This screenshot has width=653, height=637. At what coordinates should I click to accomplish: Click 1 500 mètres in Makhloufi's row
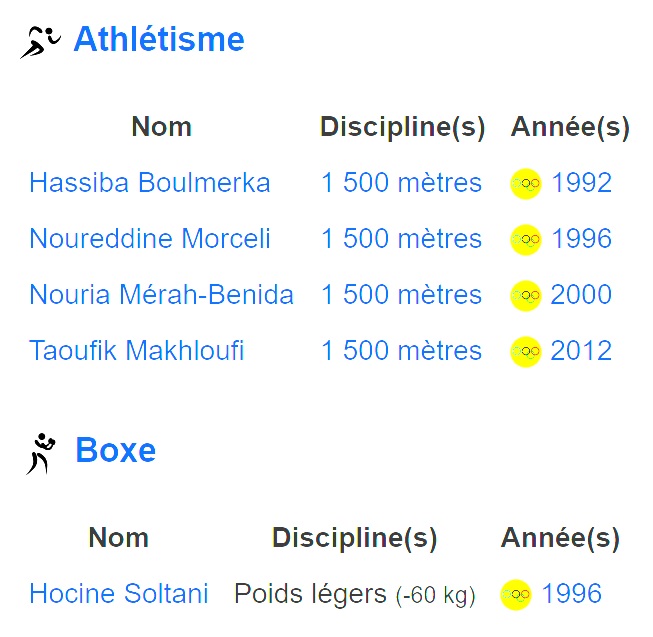(x=401, y=350)
